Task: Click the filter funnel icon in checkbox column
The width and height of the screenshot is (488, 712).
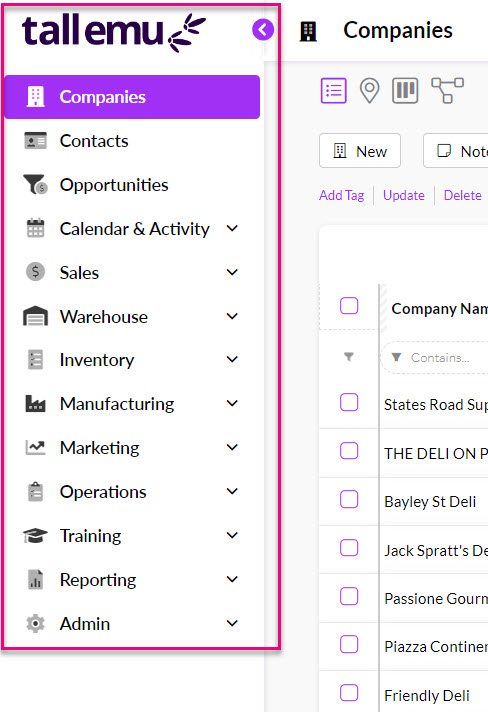Action: point(349,357)
